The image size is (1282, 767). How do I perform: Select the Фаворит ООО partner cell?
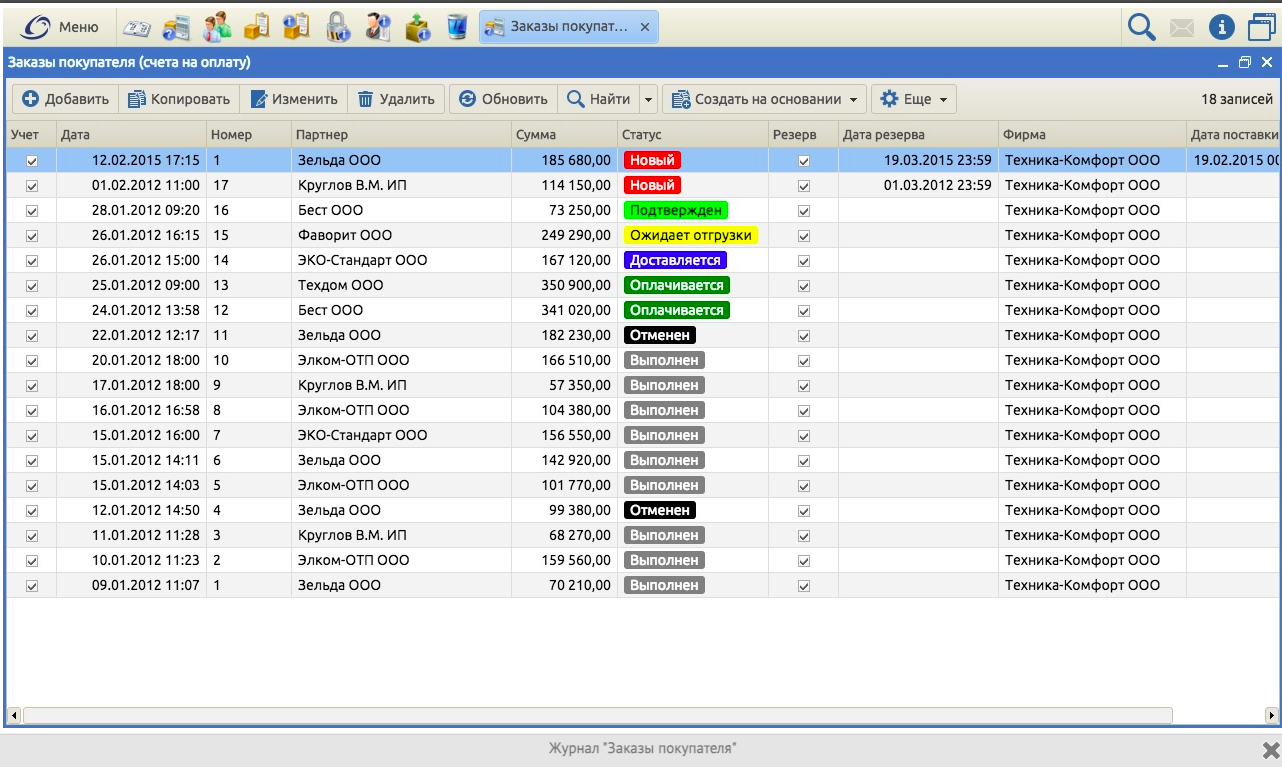click(x=401, y=235)
